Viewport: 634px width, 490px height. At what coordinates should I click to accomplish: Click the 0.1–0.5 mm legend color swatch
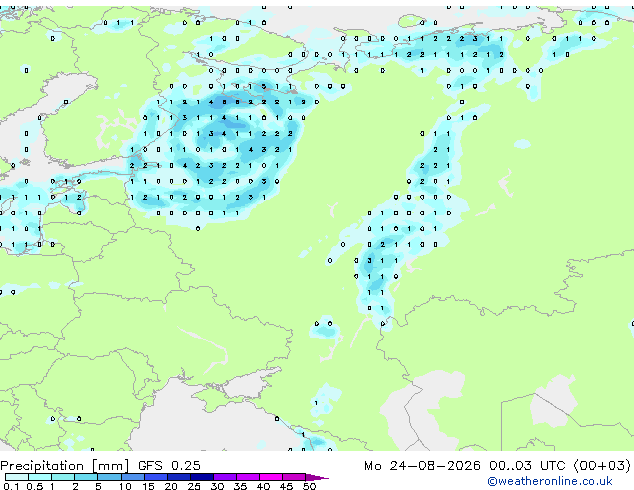coord(17,477)
